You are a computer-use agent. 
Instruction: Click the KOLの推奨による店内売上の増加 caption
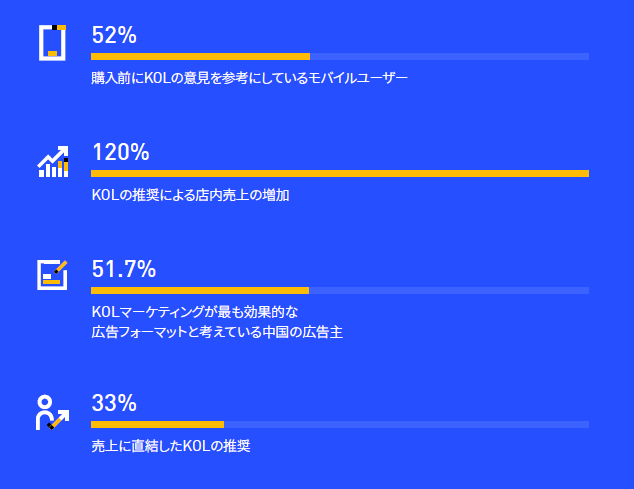[190, 195]
